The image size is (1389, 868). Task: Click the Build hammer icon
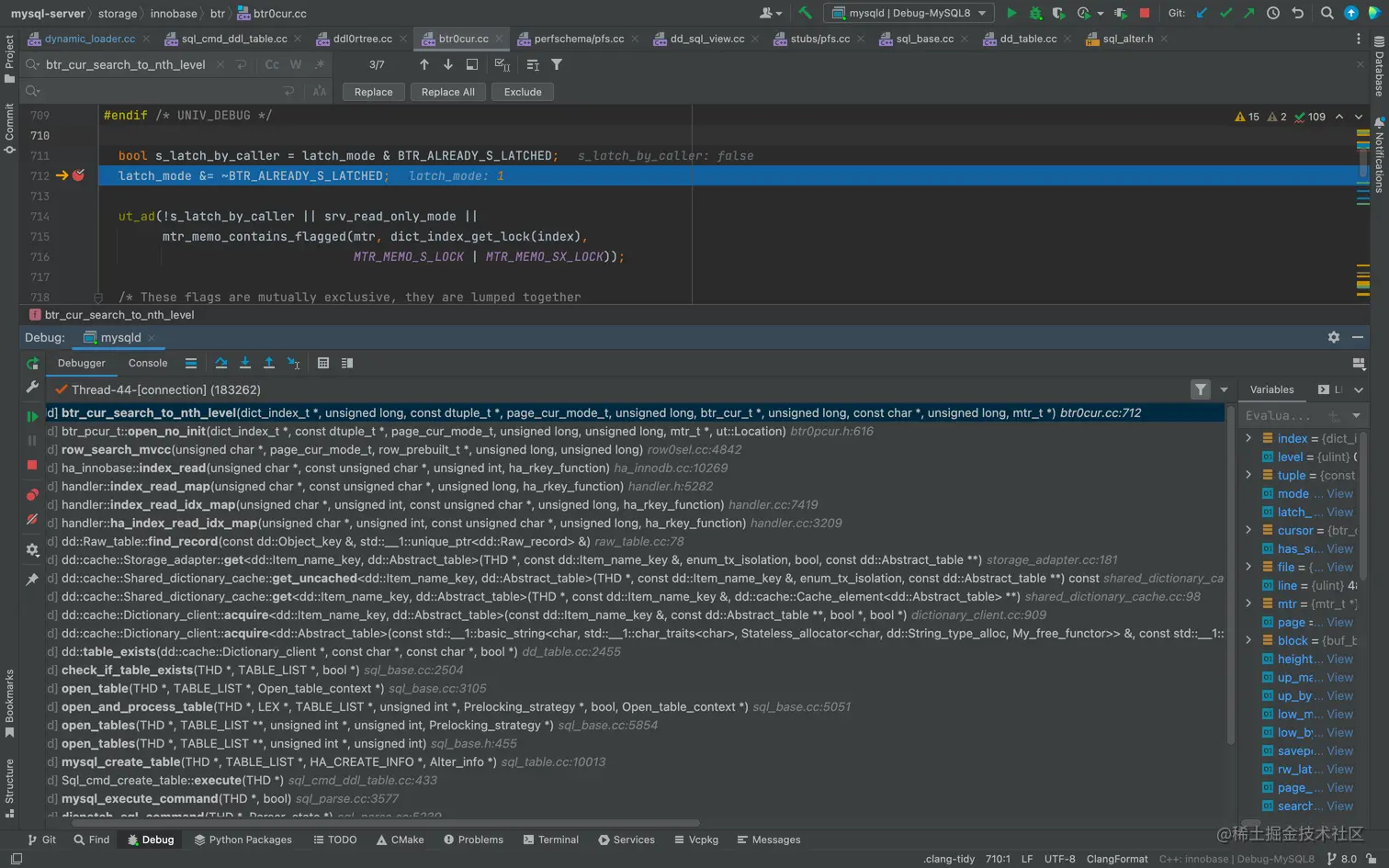pos(805,13)
